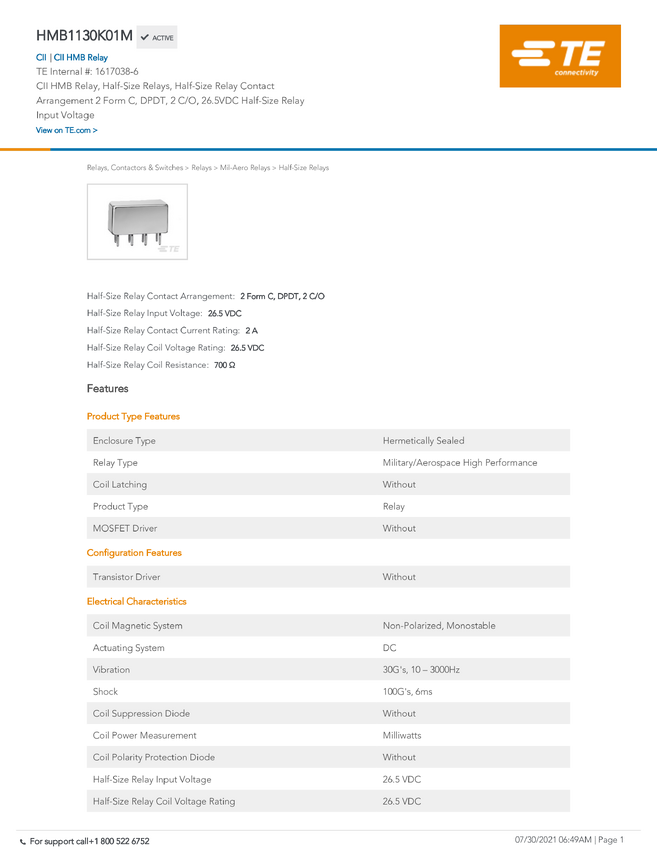Open the relay product thumbnail image
Image resolution: width=657 pixels, height=850 pixels.
pyautogui.click(x=137, y=222)
